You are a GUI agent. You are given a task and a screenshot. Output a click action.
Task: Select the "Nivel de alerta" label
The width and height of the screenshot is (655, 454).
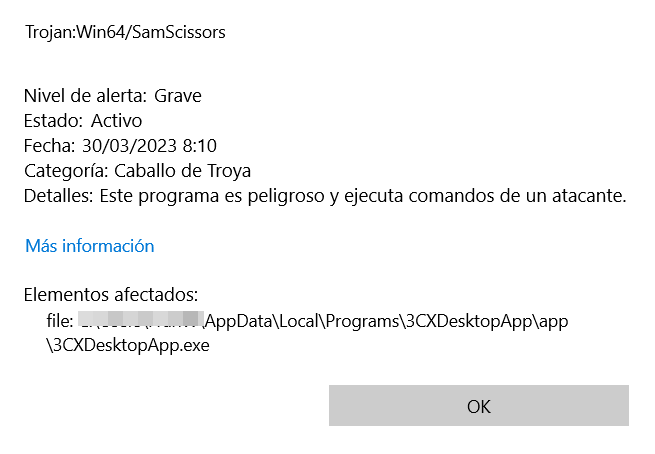85,96
